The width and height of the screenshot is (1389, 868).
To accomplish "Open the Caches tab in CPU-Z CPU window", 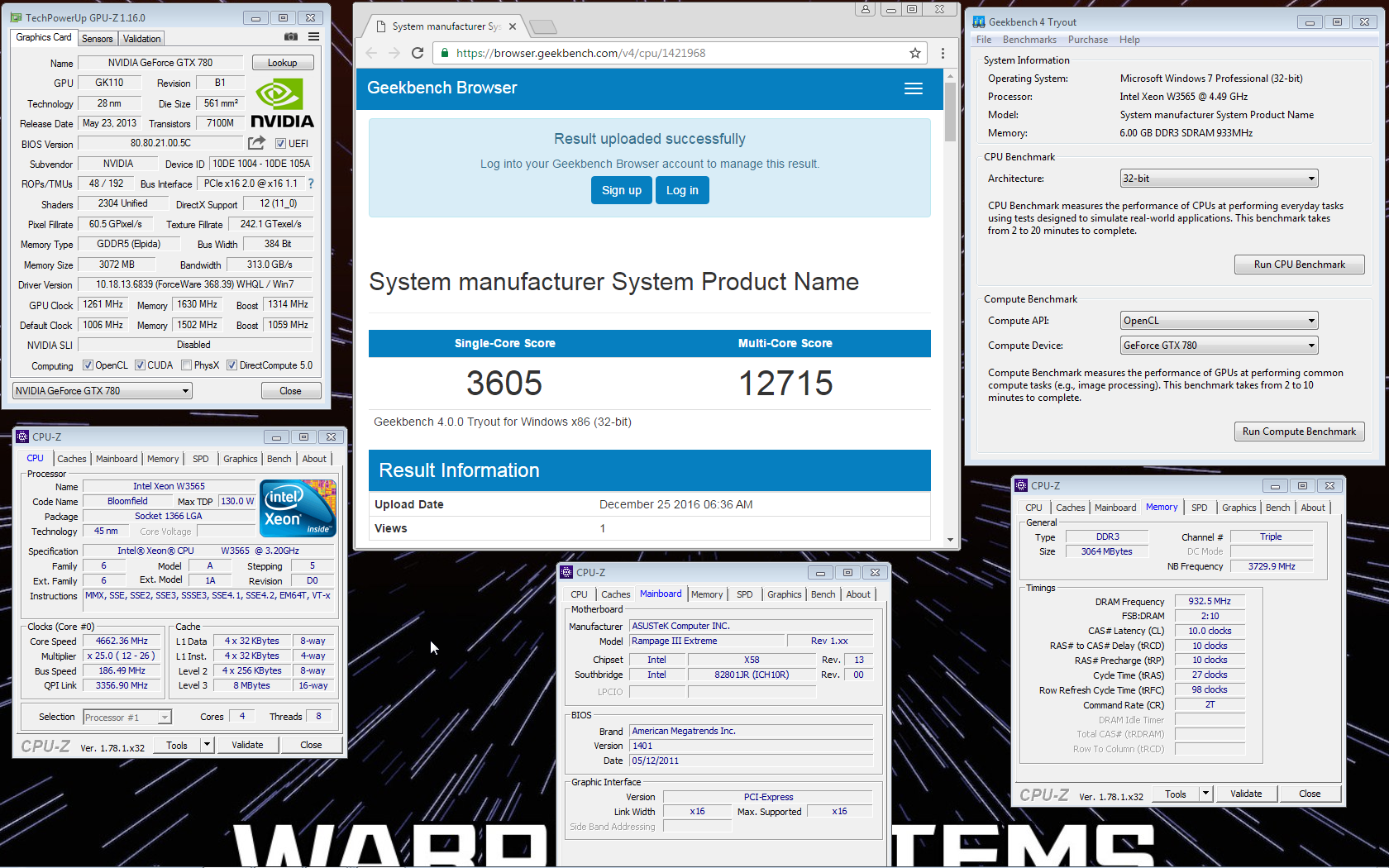I will coord(72,459).
